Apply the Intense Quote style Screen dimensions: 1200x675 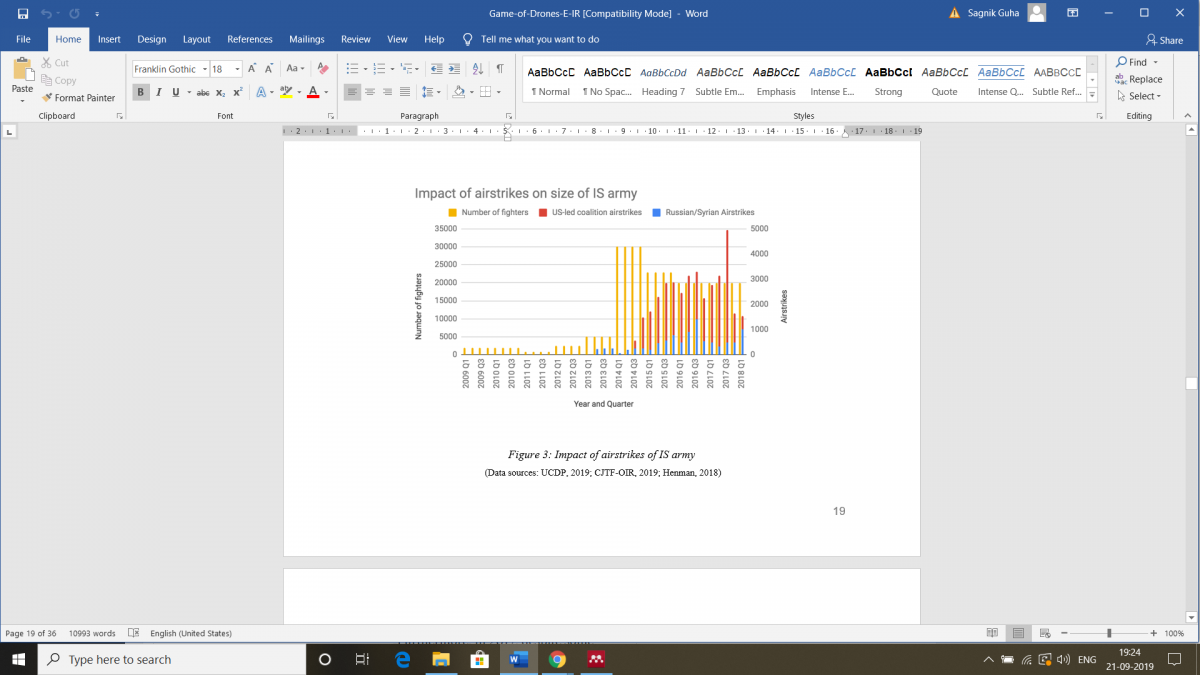(x=1001, y=80)
